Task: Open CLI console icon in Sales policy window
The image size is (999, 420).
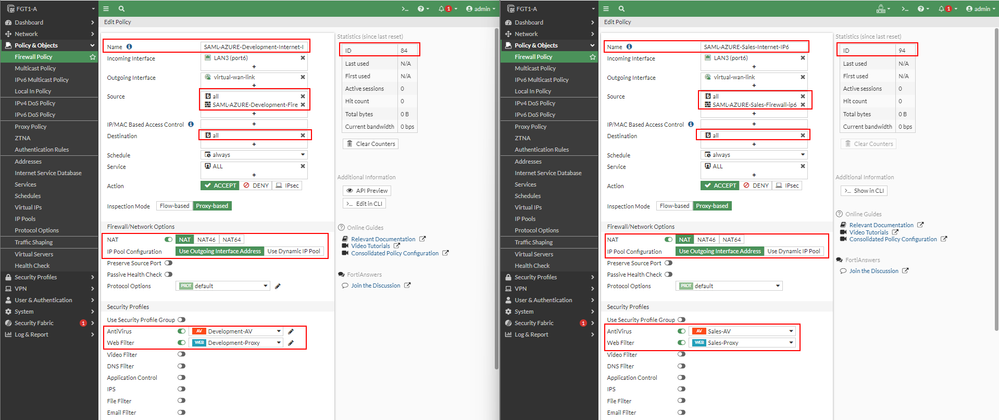Action: click(904, 9)
